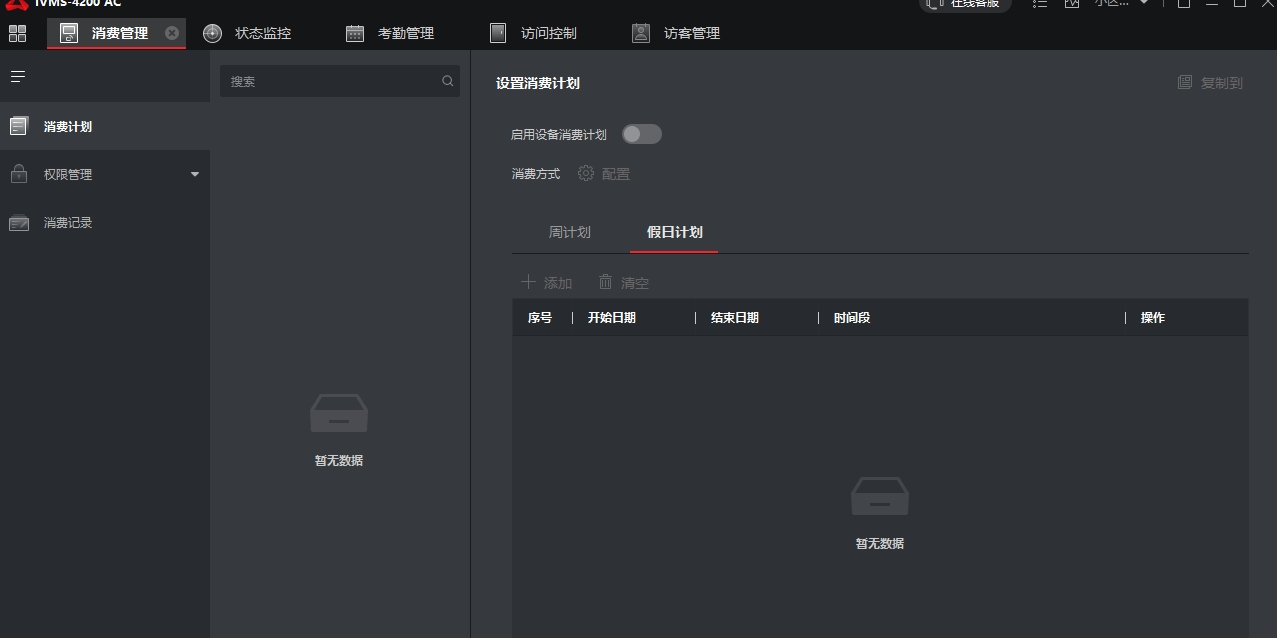The width and height of the screenshot is (1277, 638).
Task: Click the 复制到 copy button
Action: 1210,83
